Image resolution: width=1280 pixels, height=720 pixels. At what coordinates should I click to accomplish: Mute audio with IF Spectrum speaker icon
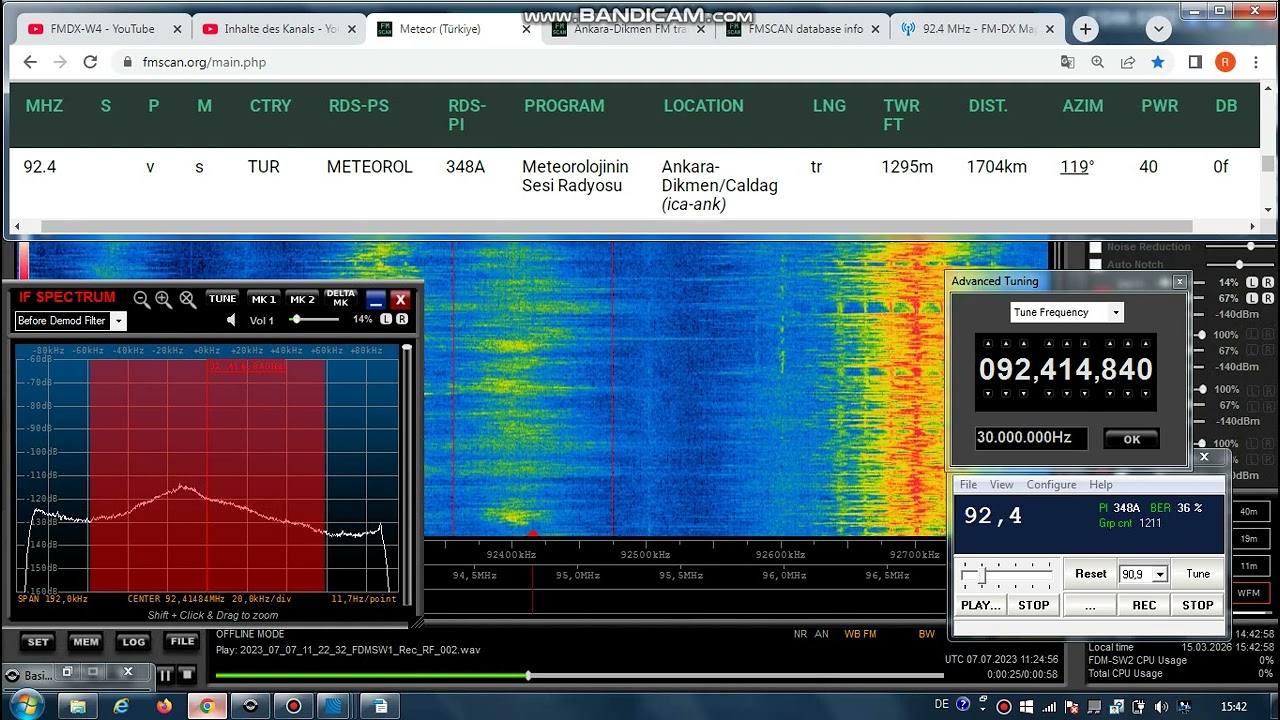tap(231, 320)
